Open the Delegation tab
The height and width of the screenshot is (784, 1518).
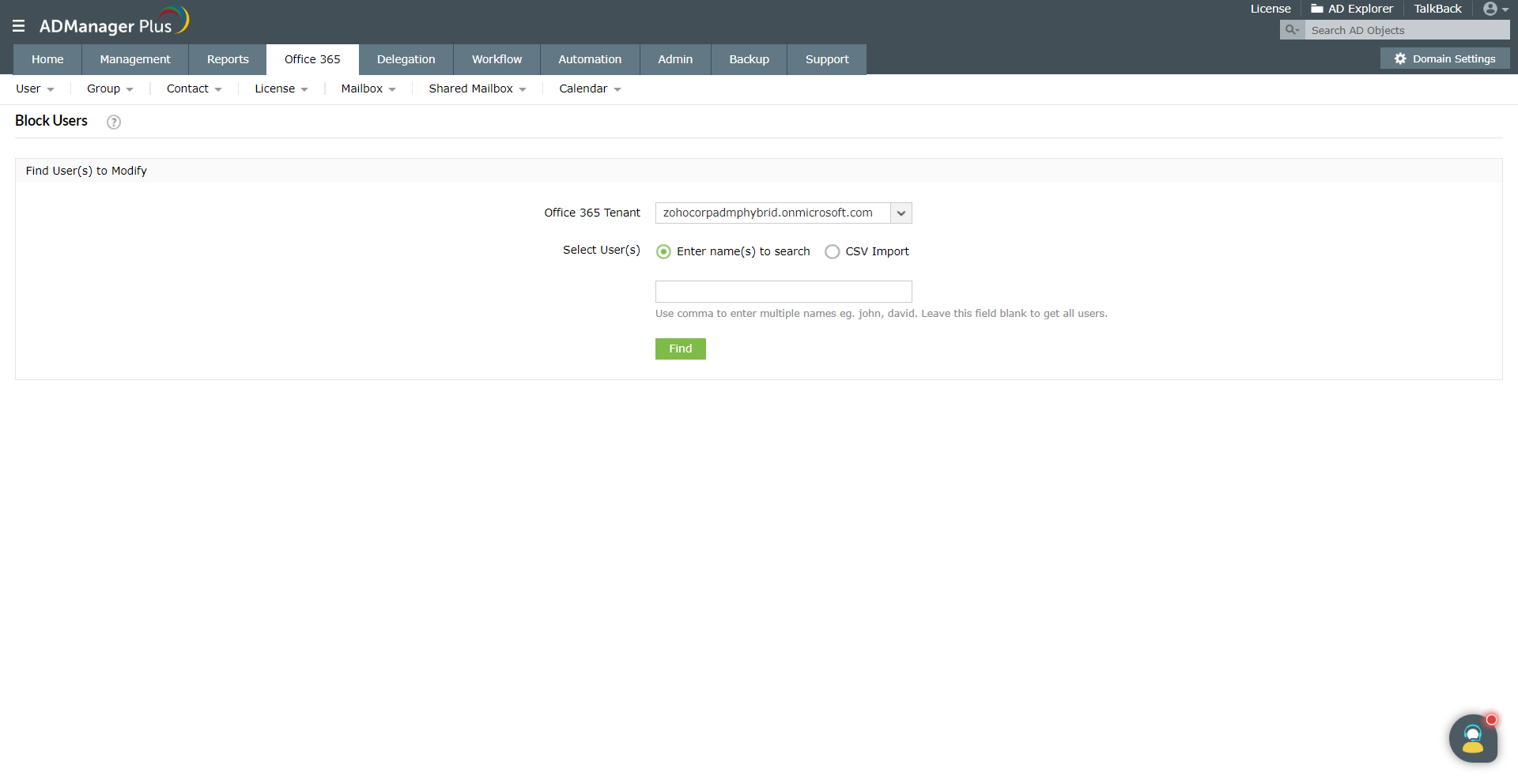tap(406, 59)
